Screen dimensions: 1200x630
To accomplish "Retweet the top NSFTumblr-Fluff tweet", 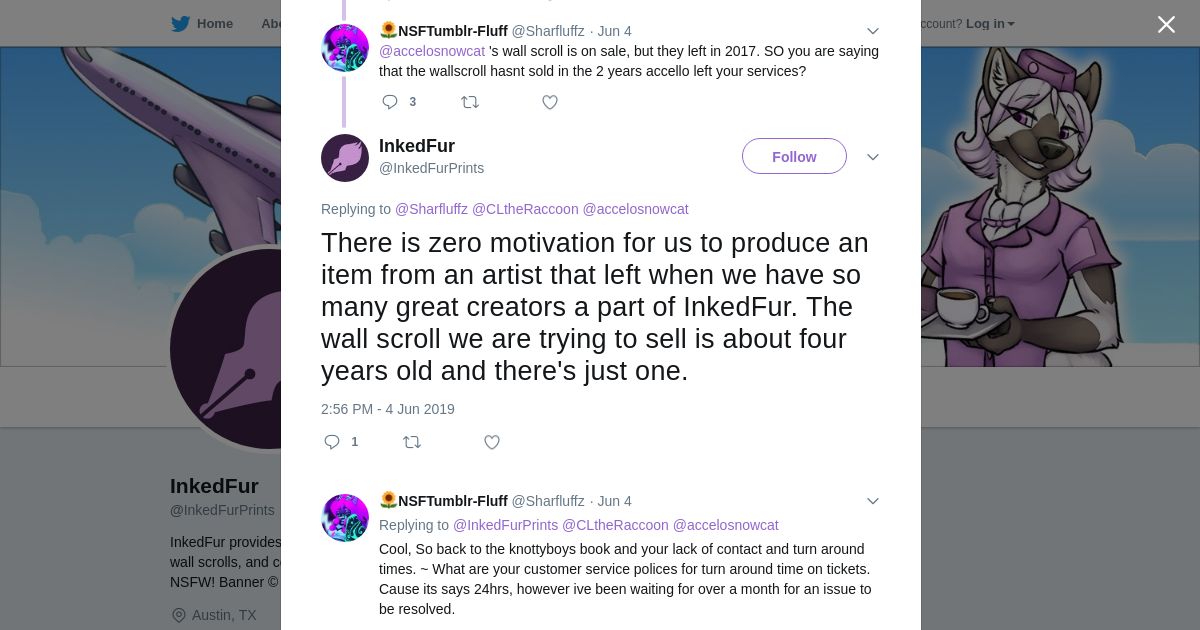I will 469,102.
